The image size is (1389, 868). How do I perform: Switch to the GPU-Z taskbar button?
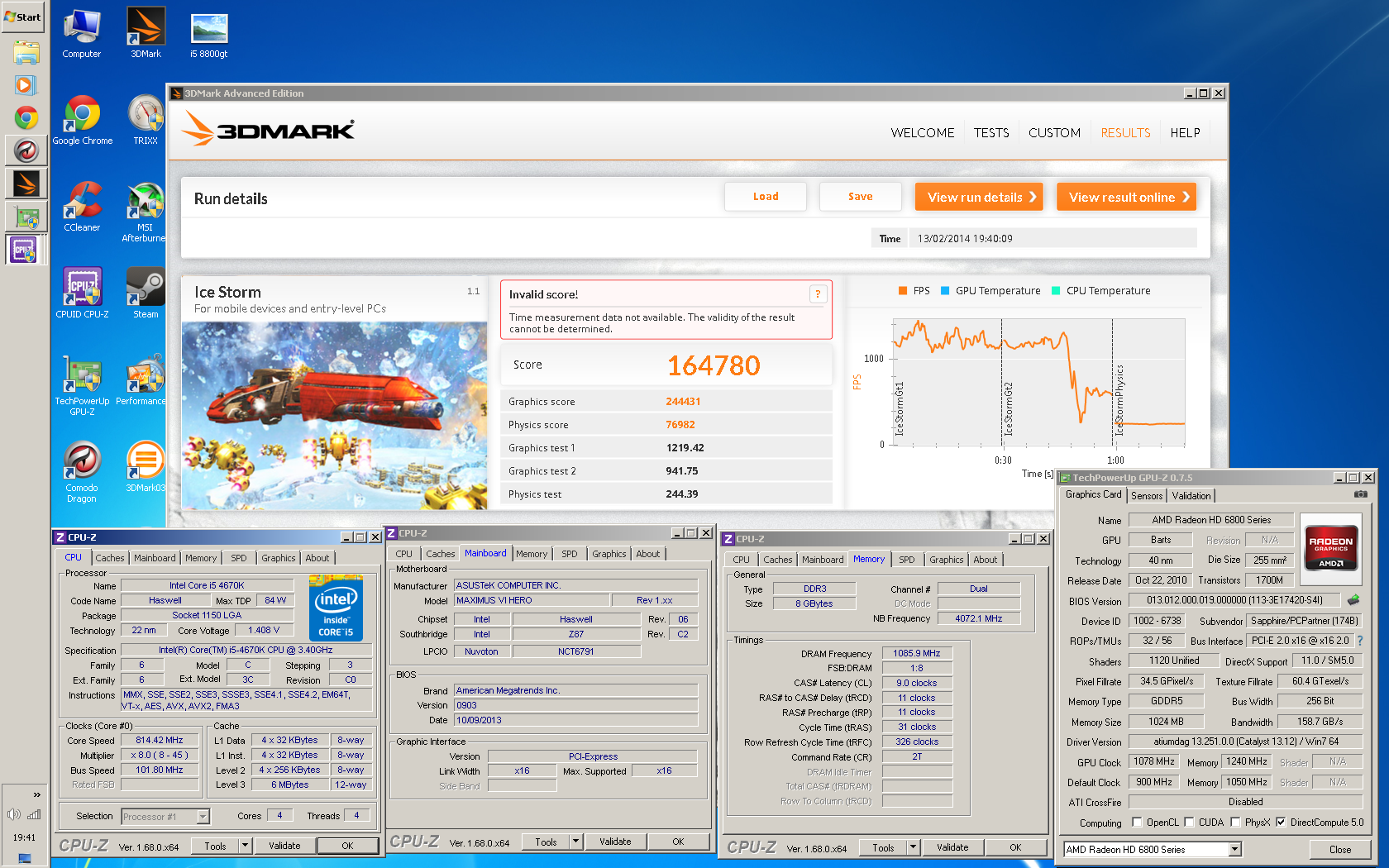(x=26, y=217)
